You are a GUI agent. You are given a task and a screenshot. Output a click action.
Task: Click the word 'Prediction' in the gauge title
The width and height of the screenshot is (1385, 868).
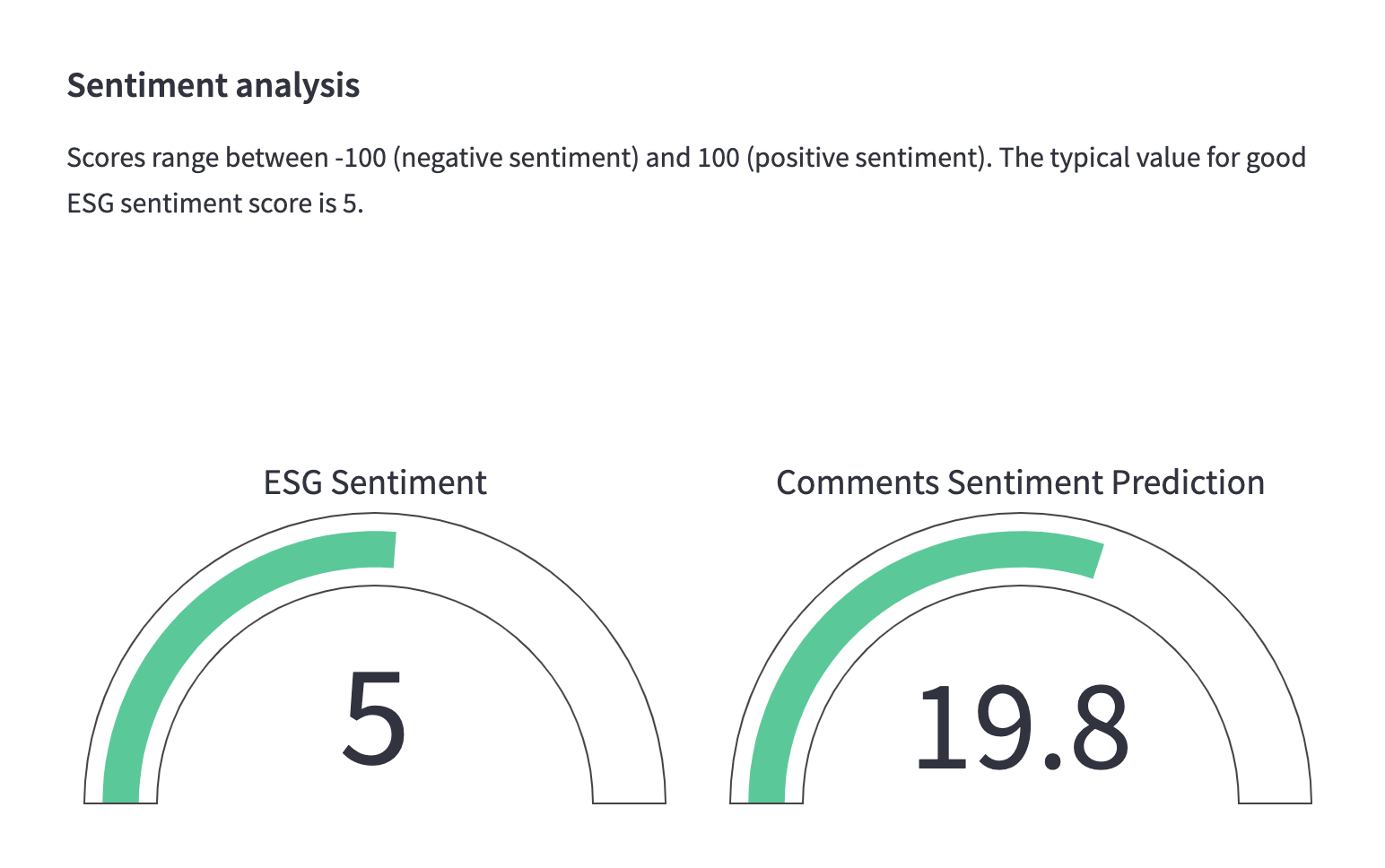coord(1189,482)
